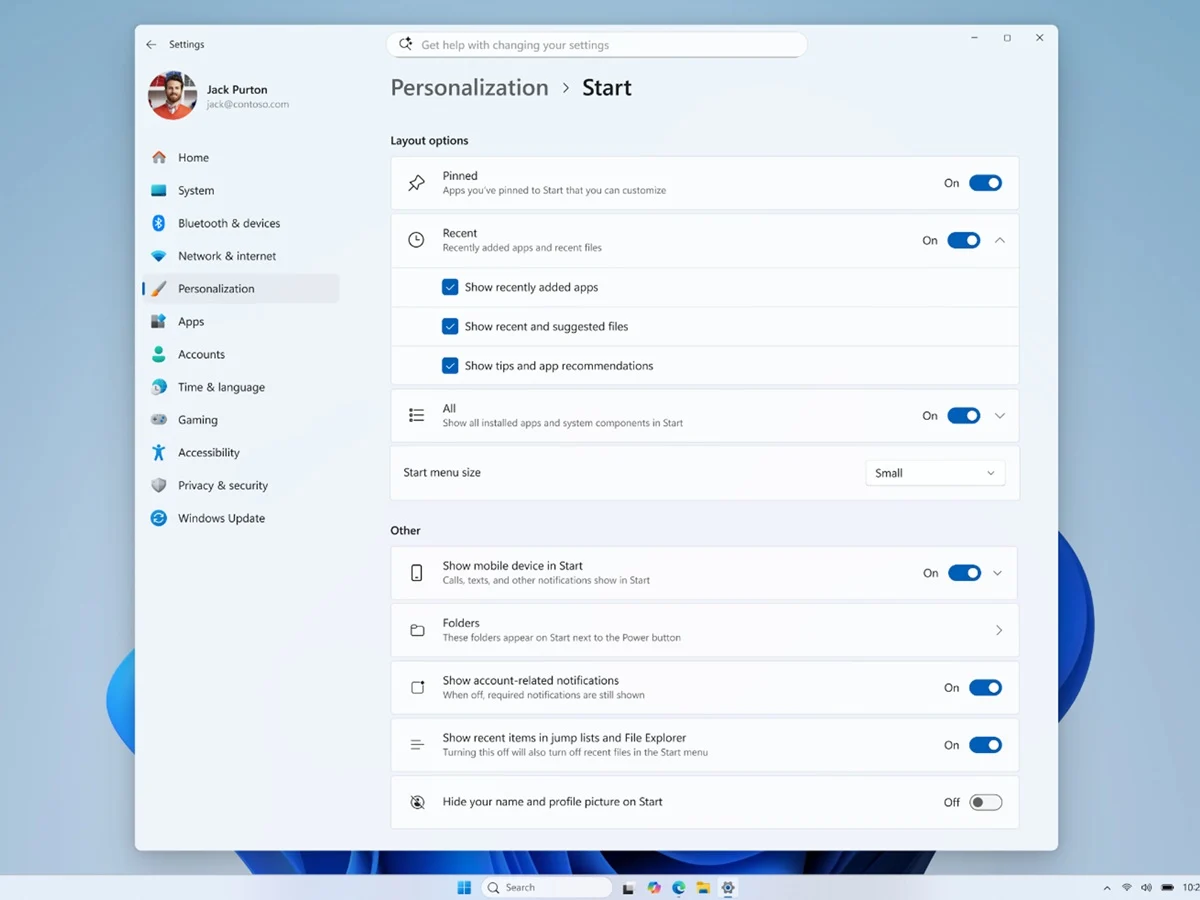This screenshot has width=1200, height=900.
Task: Click the volume speaker icon in tray
Action: click(1146, 887)
